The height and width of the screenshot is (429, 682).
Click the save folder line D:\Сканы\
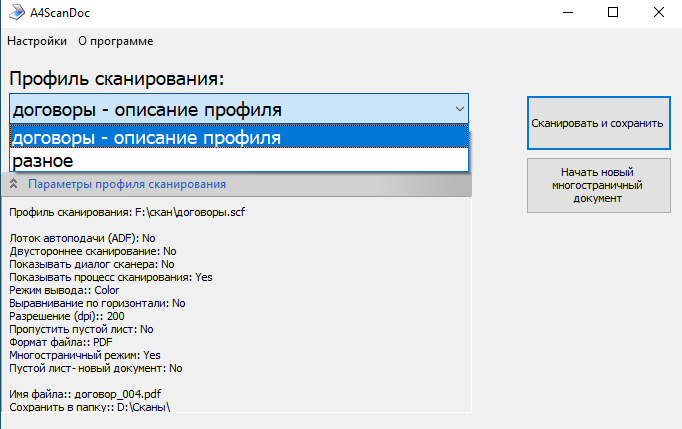click(x=90, y=407)
